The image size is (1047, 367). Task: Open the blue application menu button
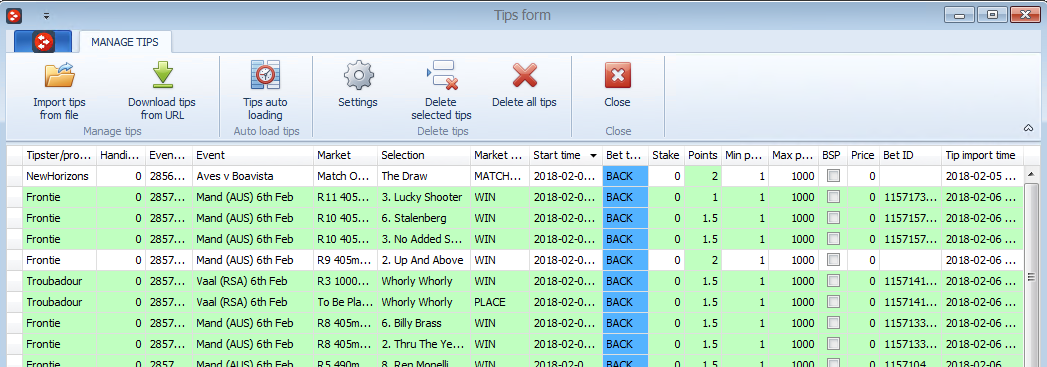pos(43,41)
